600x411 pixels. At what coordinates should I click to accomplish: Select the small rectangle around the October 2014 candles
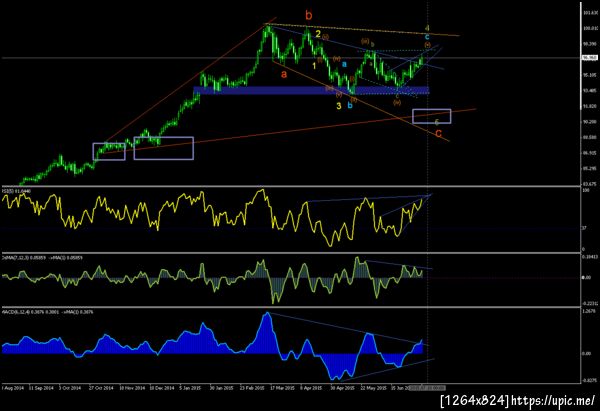109,152
